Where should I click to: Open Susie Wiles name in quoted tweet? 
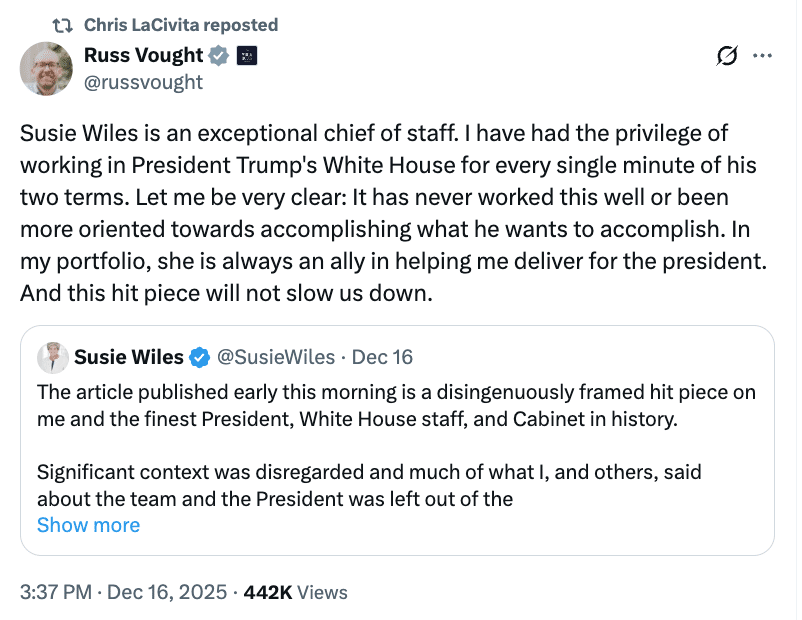point(129,357)
